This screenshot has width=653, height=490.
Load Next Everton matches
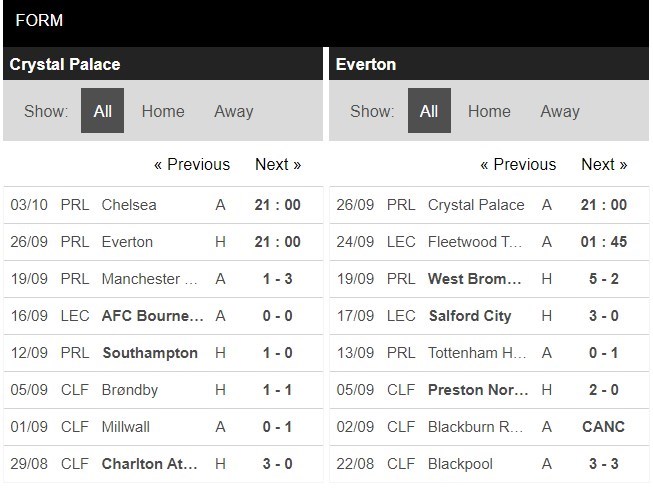coord(604,164)
